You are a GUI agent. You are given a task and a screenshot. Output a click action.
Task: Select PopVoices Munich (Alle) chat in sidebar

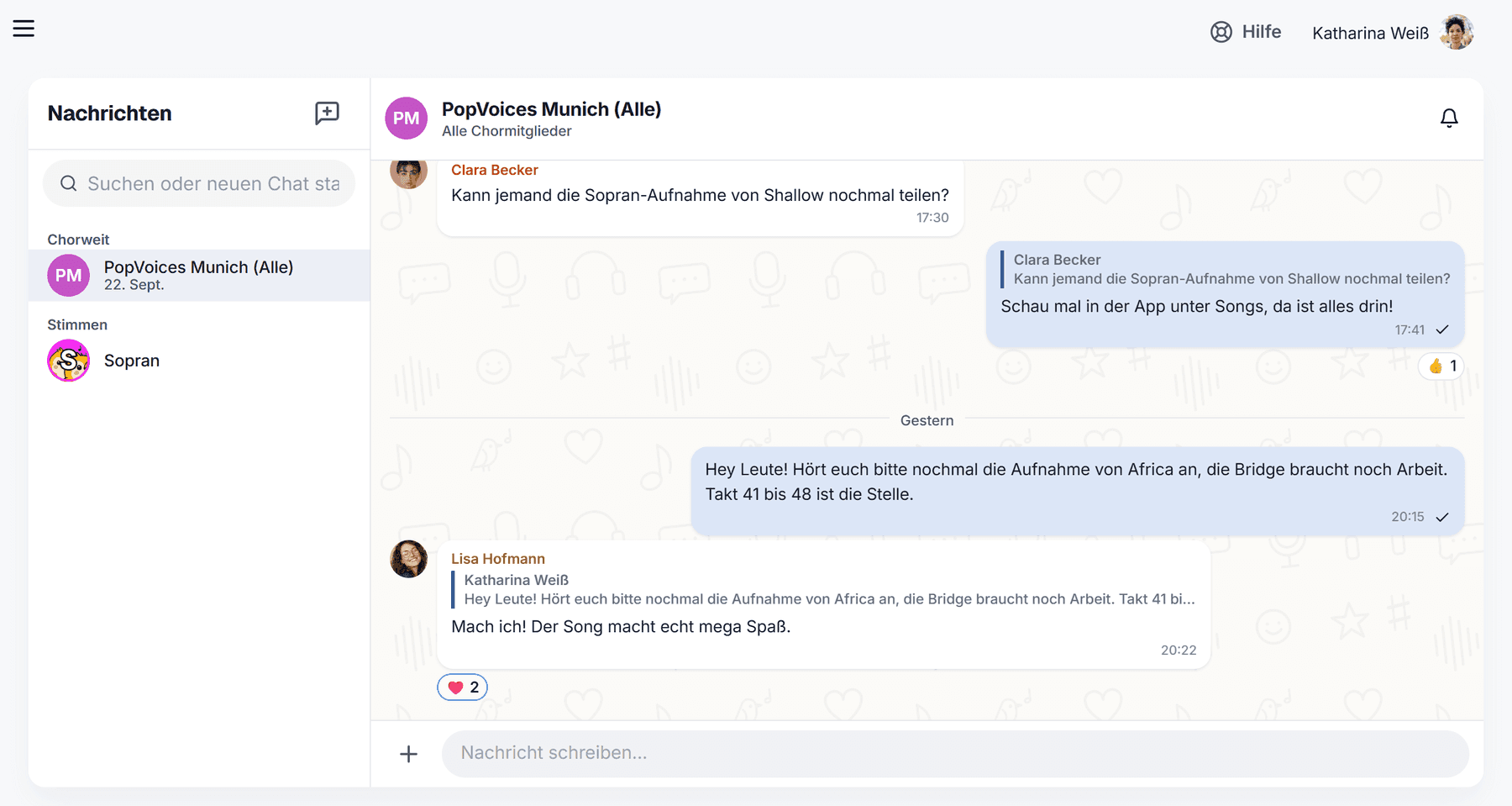tap(199, 276)
